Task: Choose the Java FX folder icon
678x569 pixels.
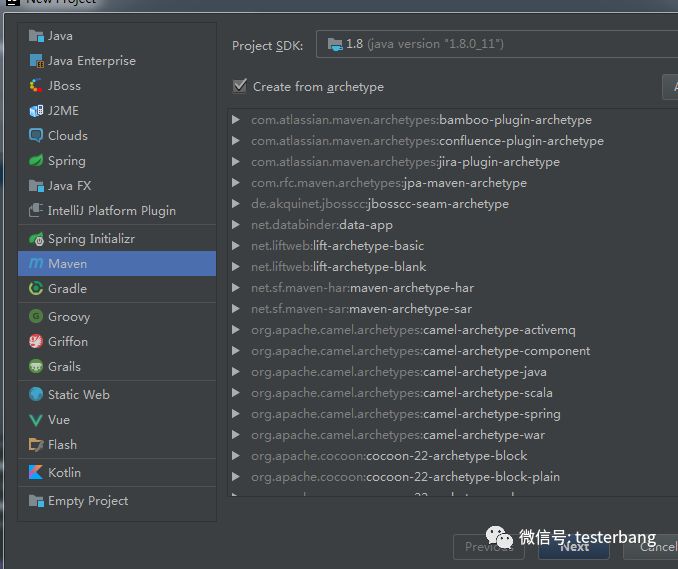Action: (x=36, y=186)
